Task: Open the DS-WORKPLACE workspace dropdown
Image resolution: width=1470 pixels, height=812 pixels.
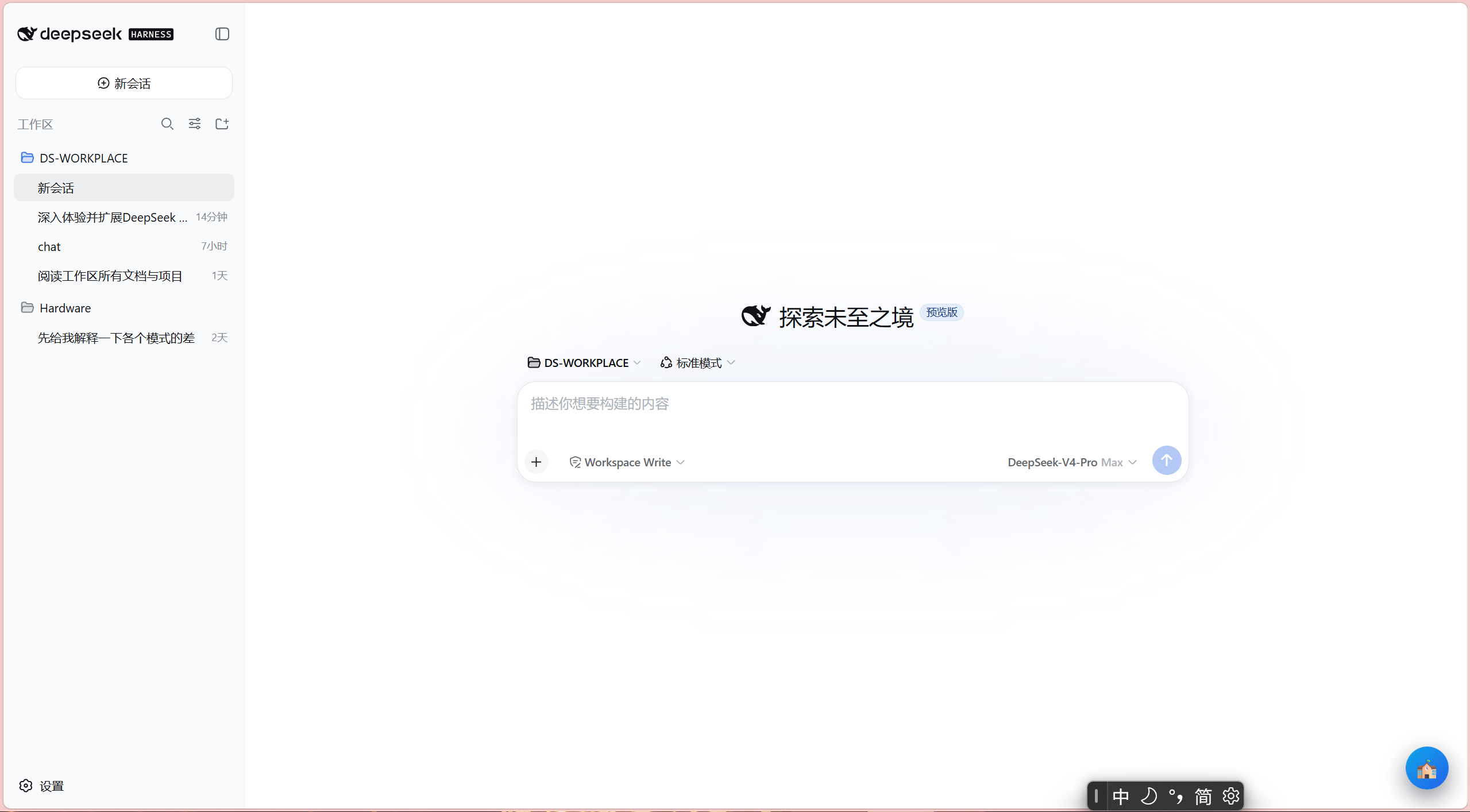Action: click(x=584, y=363)
